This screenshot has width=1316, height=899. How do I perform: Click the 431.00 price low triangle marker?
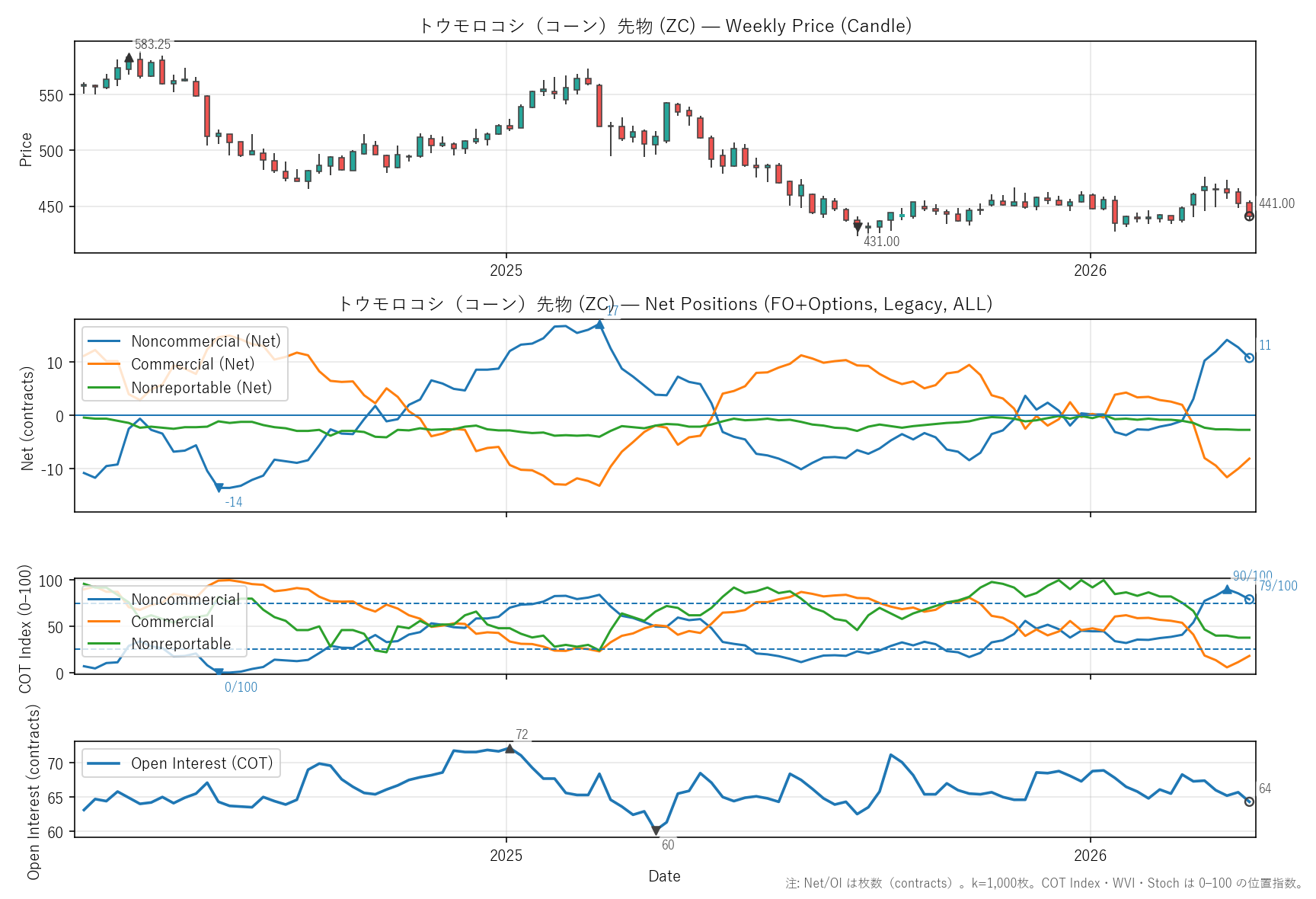tap(858, 227)
